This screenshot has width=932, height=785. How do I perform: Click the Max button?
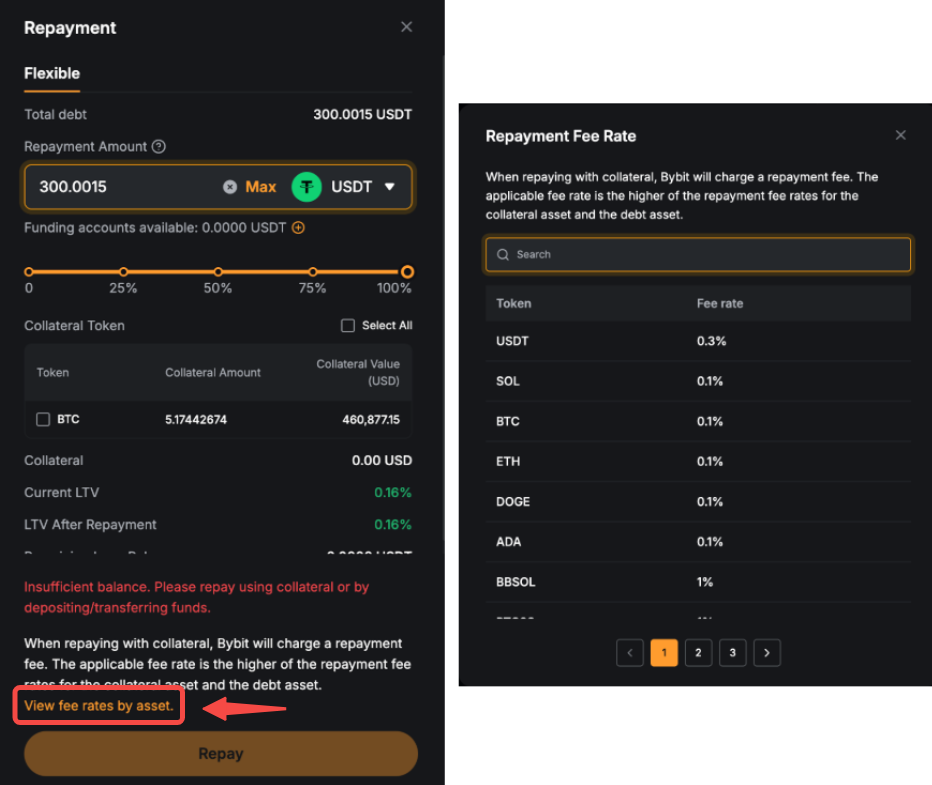(x=261, y=187)
